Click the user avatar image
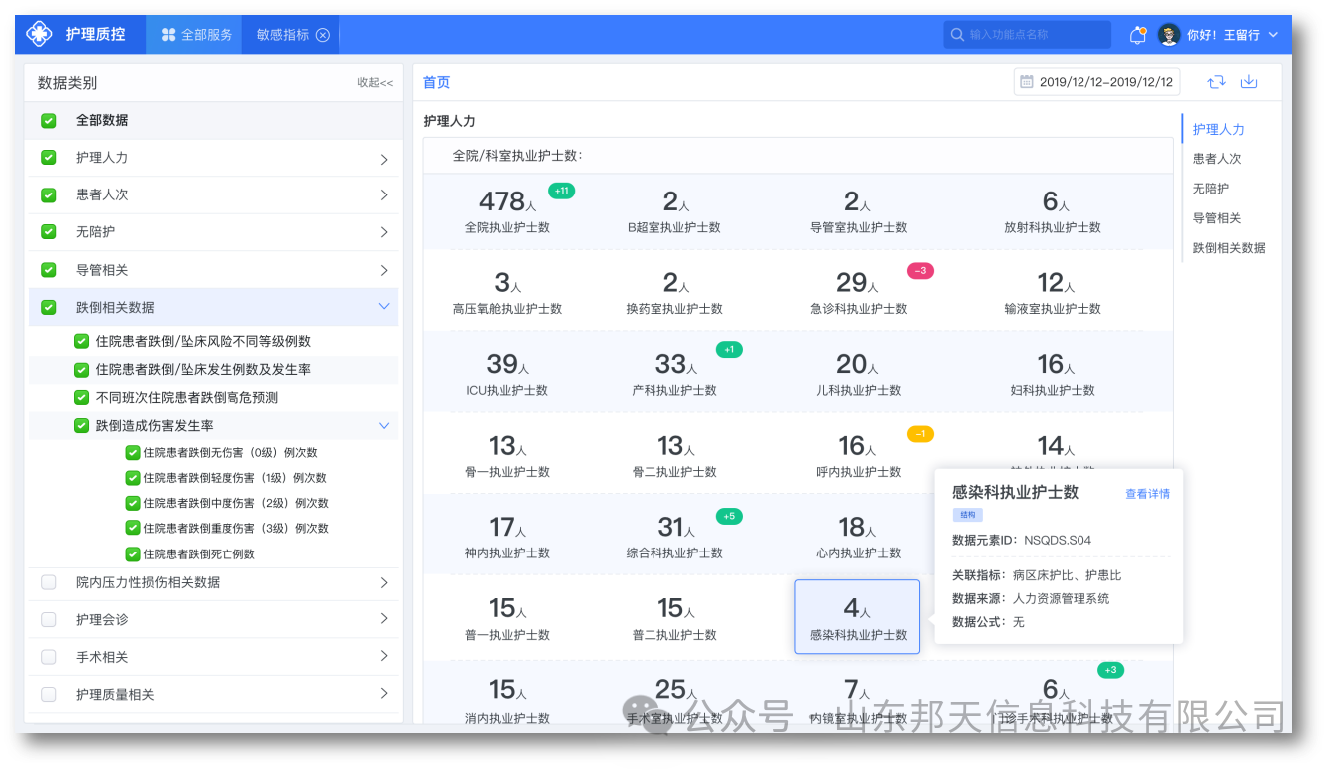The width and height of the screenshot is (1329, 770). click(1170, 34)
